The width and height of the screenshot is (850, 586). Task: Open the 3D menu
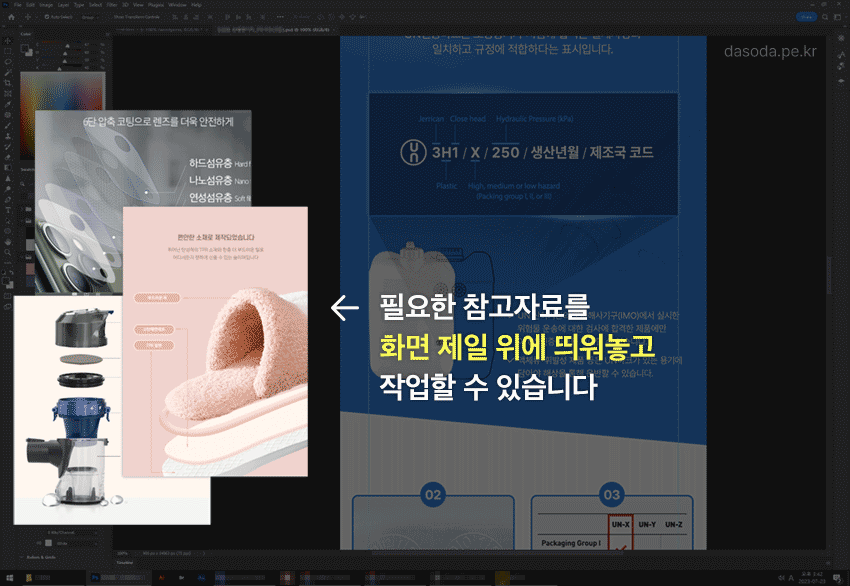[x=125, y=4]
